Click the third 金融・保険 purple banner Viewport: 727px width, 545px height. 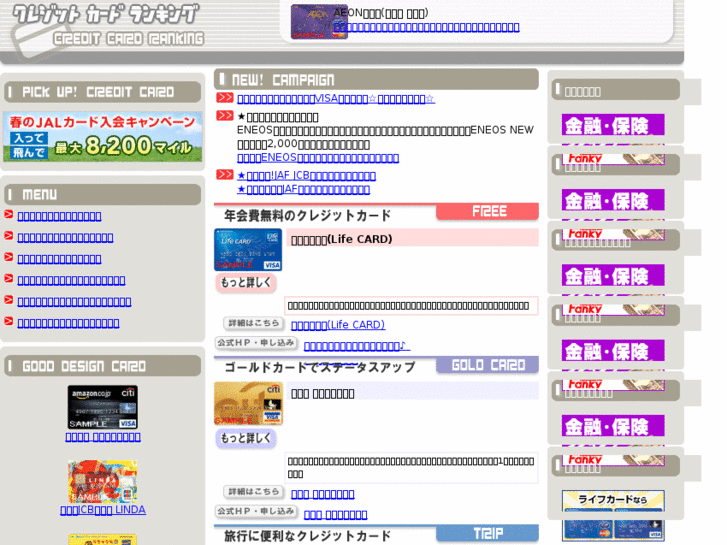pos(613,275)
